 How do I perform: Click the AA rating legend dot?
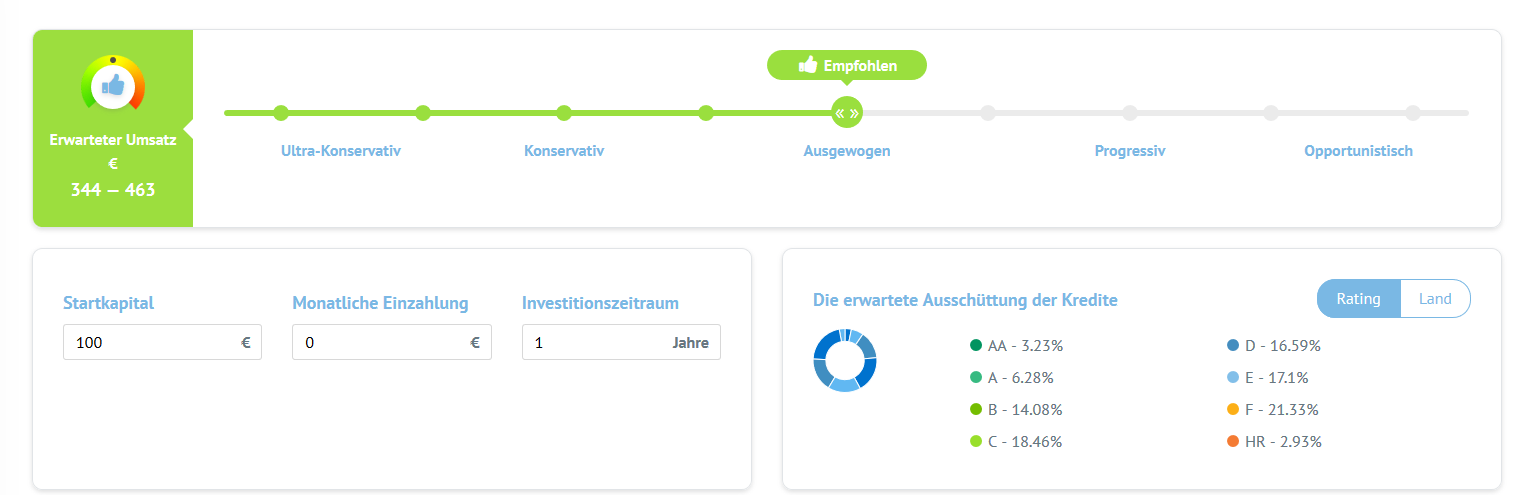(x=976, y=346)
